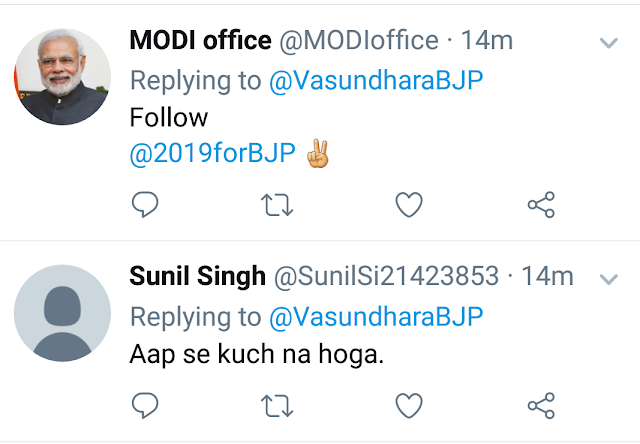Retweet the MODI office tweet

277,204
